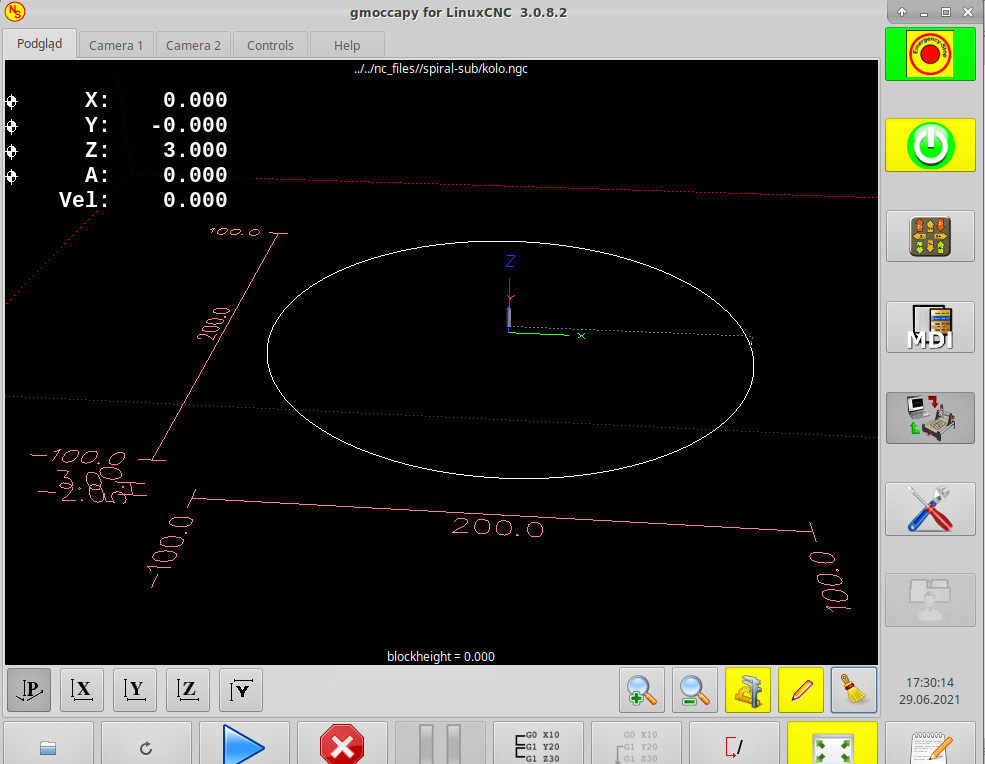Toggle fullscreen preview button
The width and height of the screenshot is (985, 764).
click(x=832, y=744)
